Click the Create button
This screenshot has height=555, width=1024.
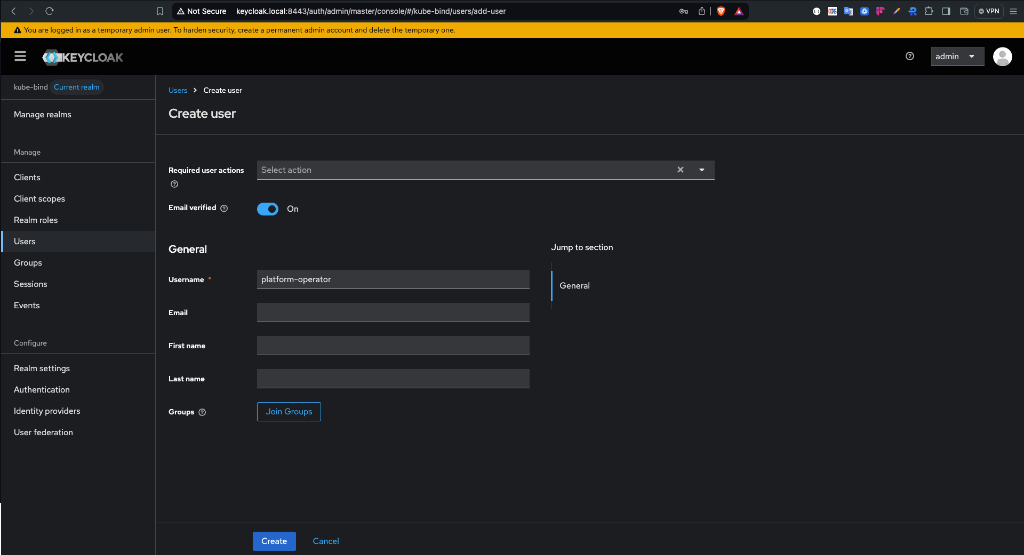point(274,541)
